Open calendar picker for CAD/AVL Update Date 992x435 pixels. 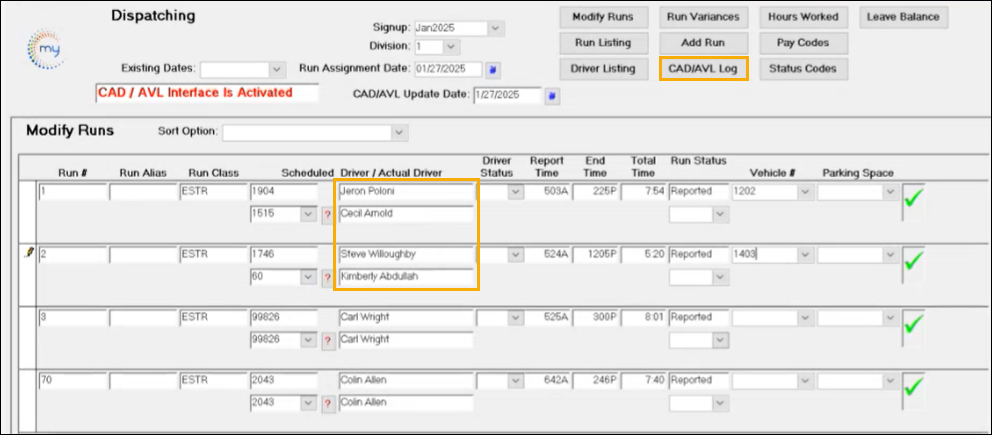click(x=552, y=96)
